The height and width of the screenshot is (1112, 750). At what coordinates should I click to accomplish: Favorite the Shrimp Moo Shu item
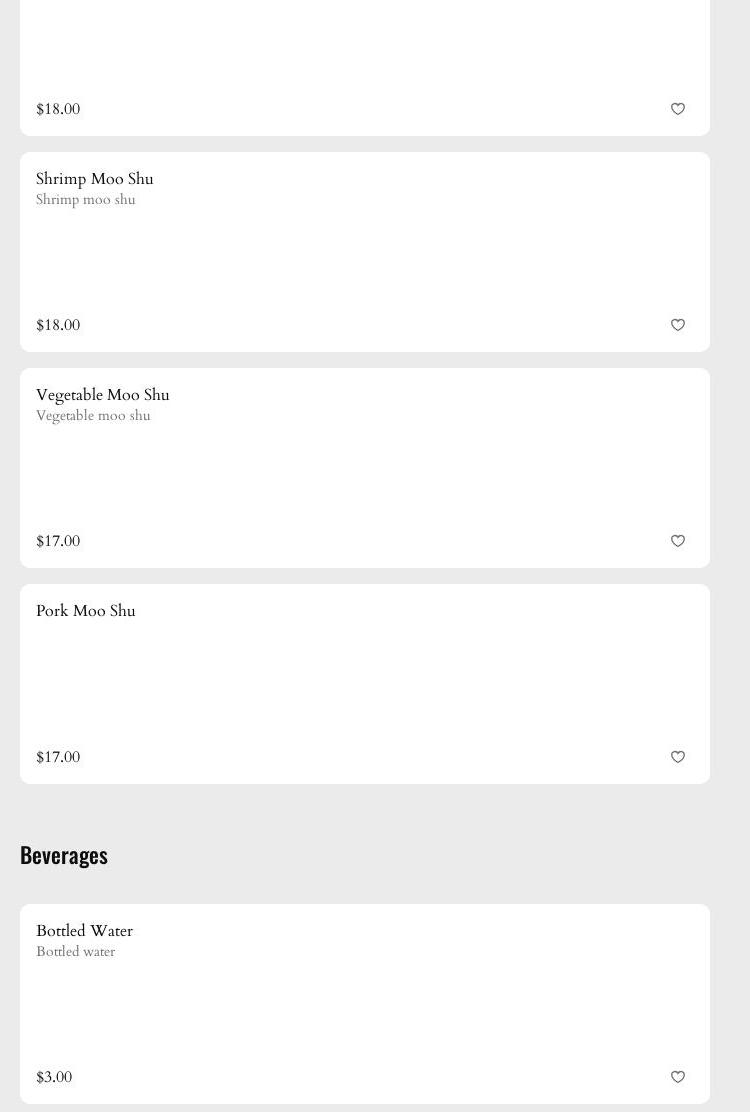pyautogui.click(x=678, y=325)
